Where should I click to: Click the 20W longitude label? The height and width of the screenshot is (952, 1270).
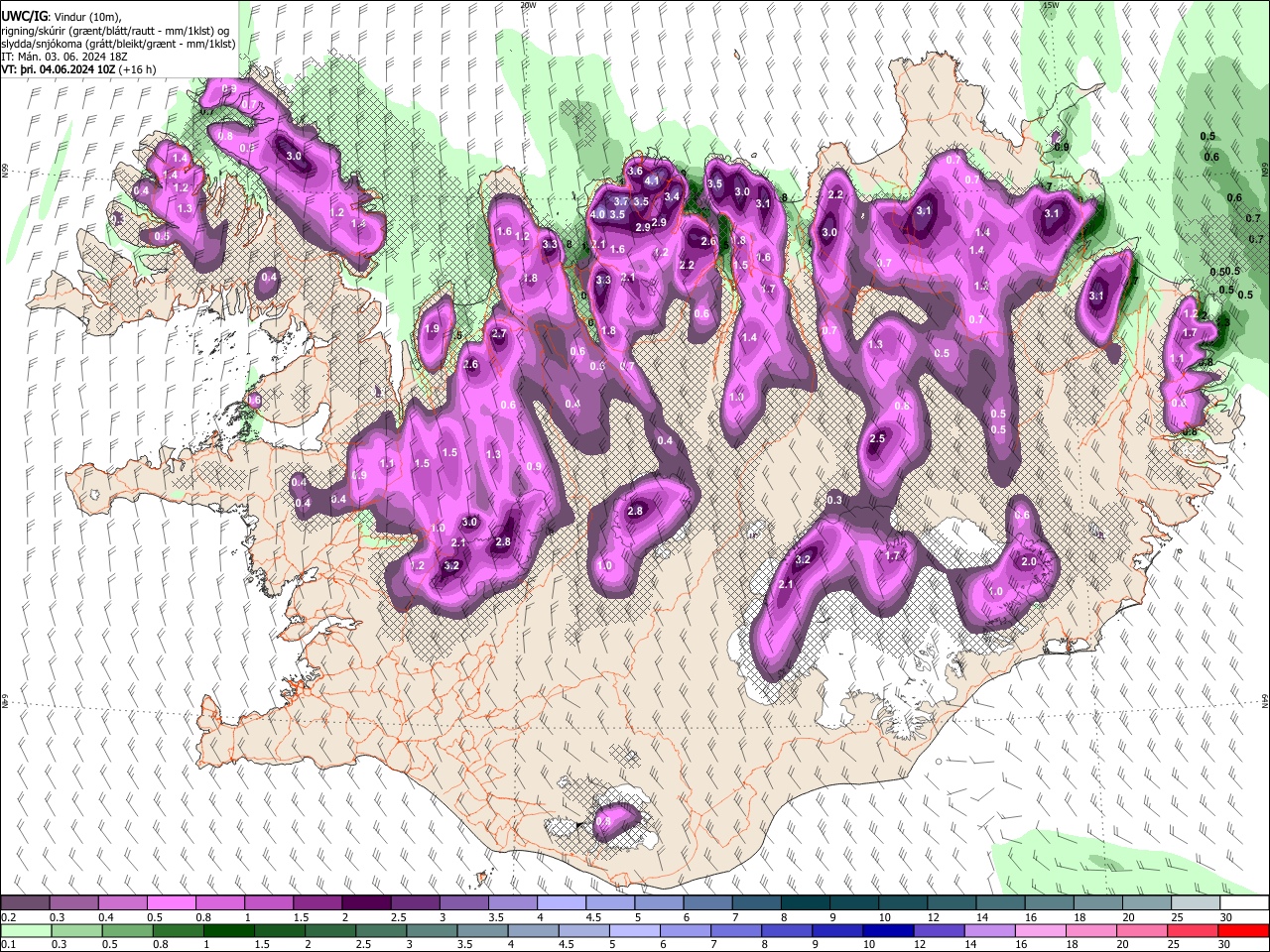click(x=528, y=4)
